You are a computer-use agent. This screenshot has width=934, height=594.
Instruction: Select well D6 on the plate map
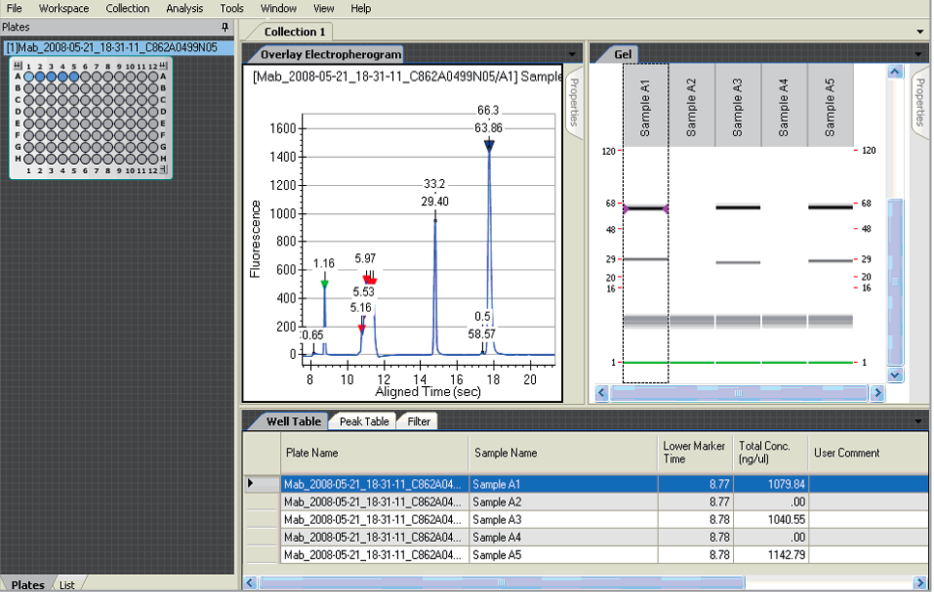pos(85,111)
